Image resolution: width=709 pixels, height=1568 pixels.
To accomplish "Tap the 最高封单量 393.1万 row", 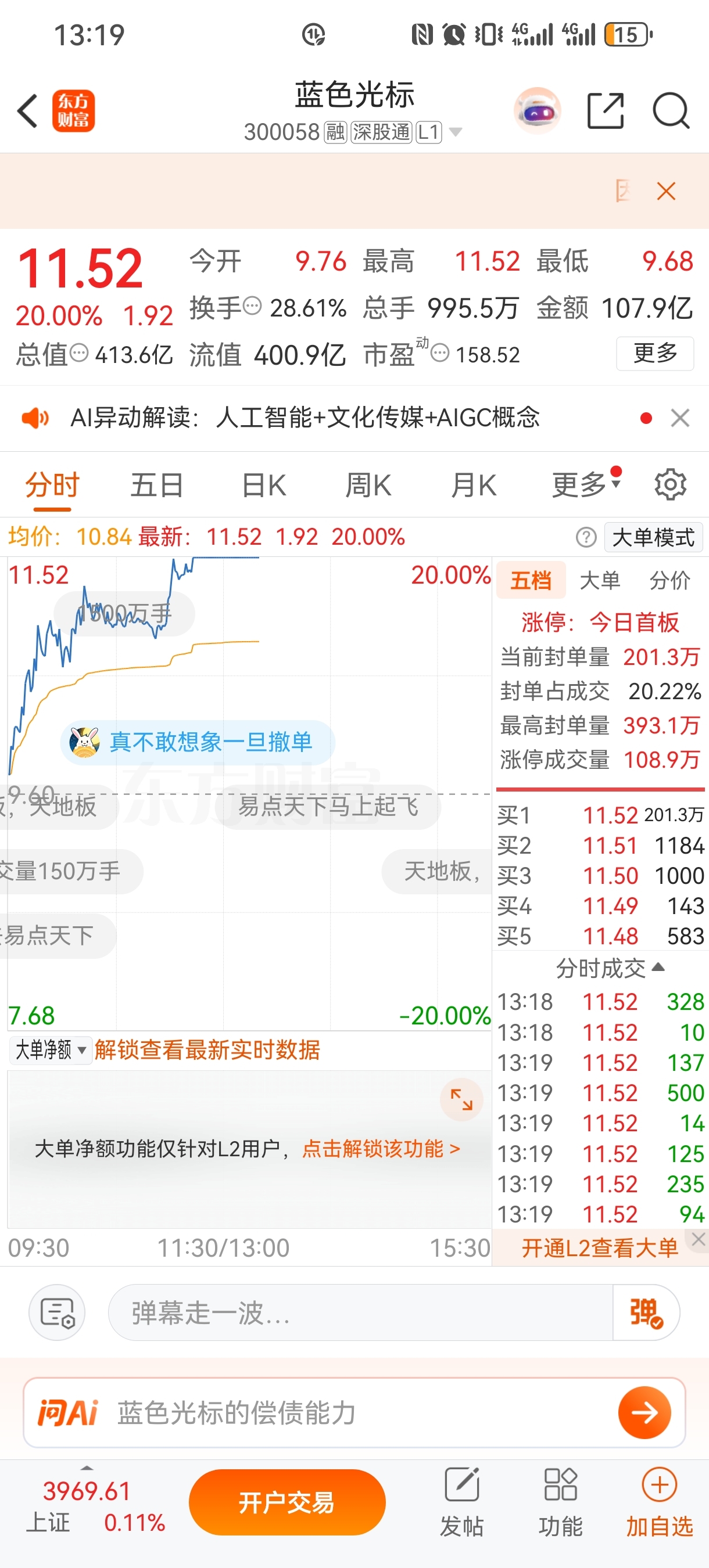I will [x=600, y=725].
